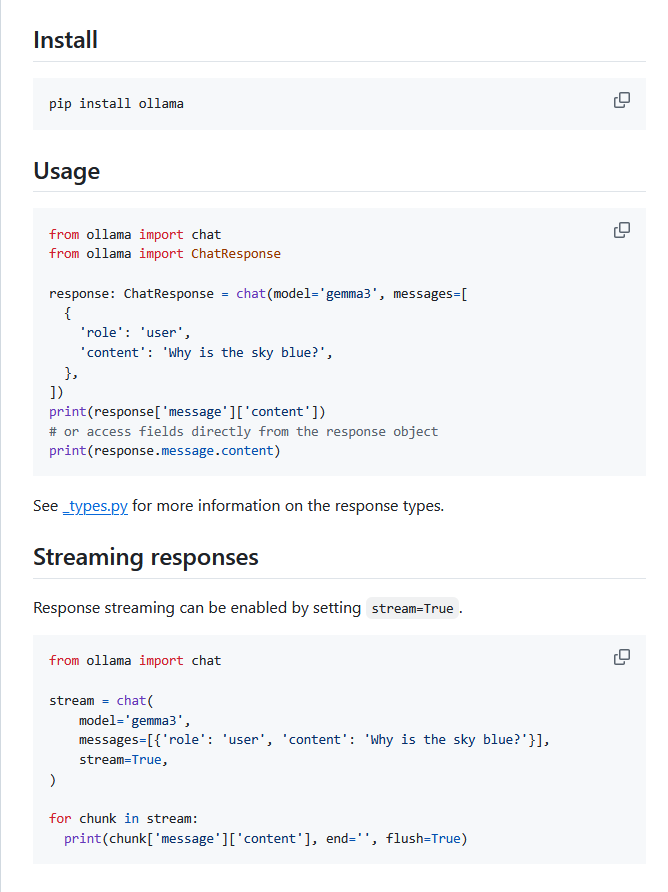Copy the Usage code block

point(621,230)
